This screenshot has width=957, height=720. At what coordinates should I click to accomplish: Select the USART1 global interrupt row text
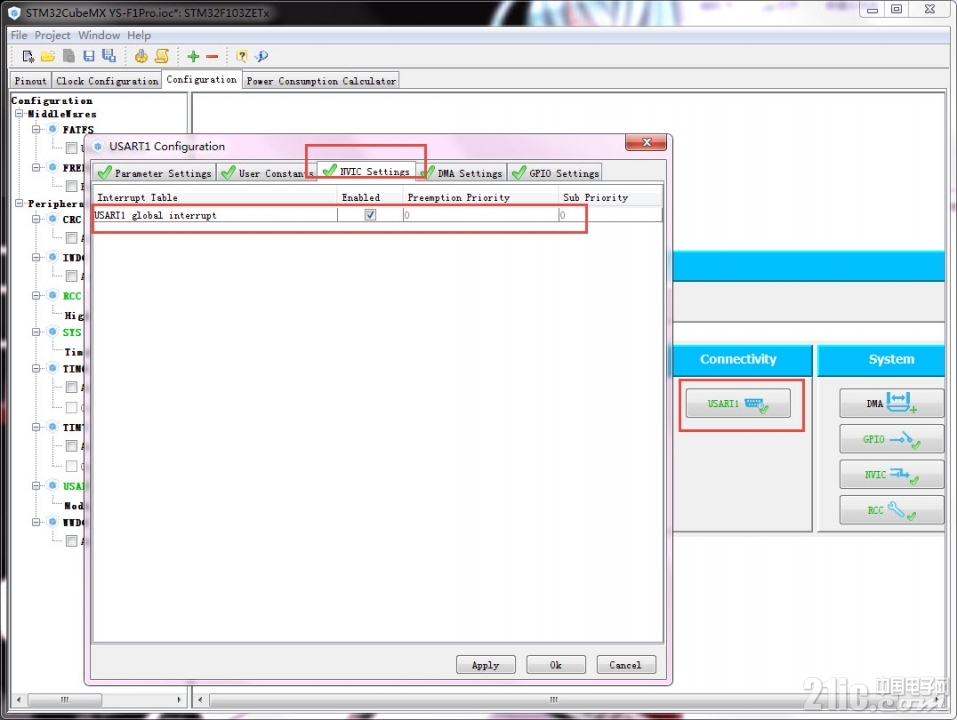[156, 215]
